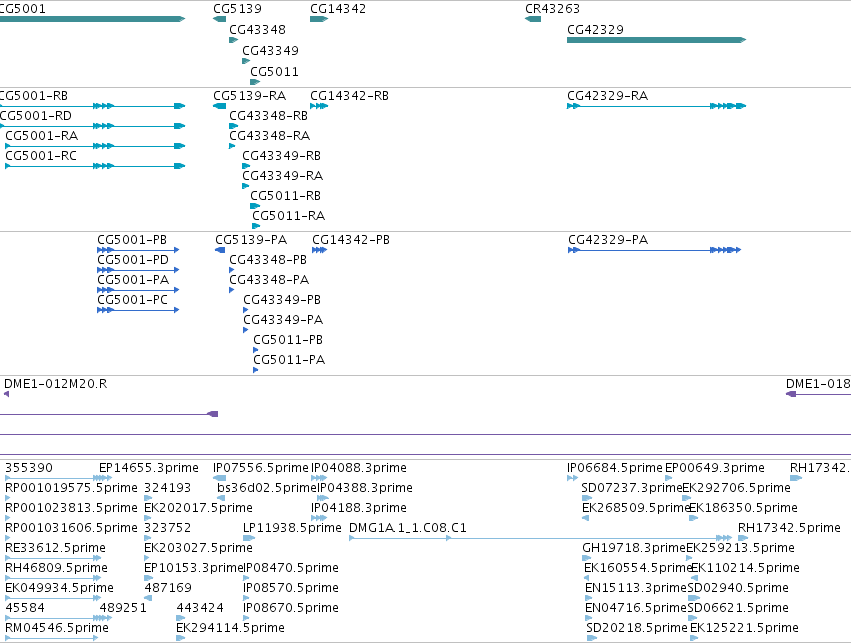Image resolution: width=851 pixels, height=643 pixels.
Task: Click the CG5011-PA protein label
Action: tap(289, 360)
